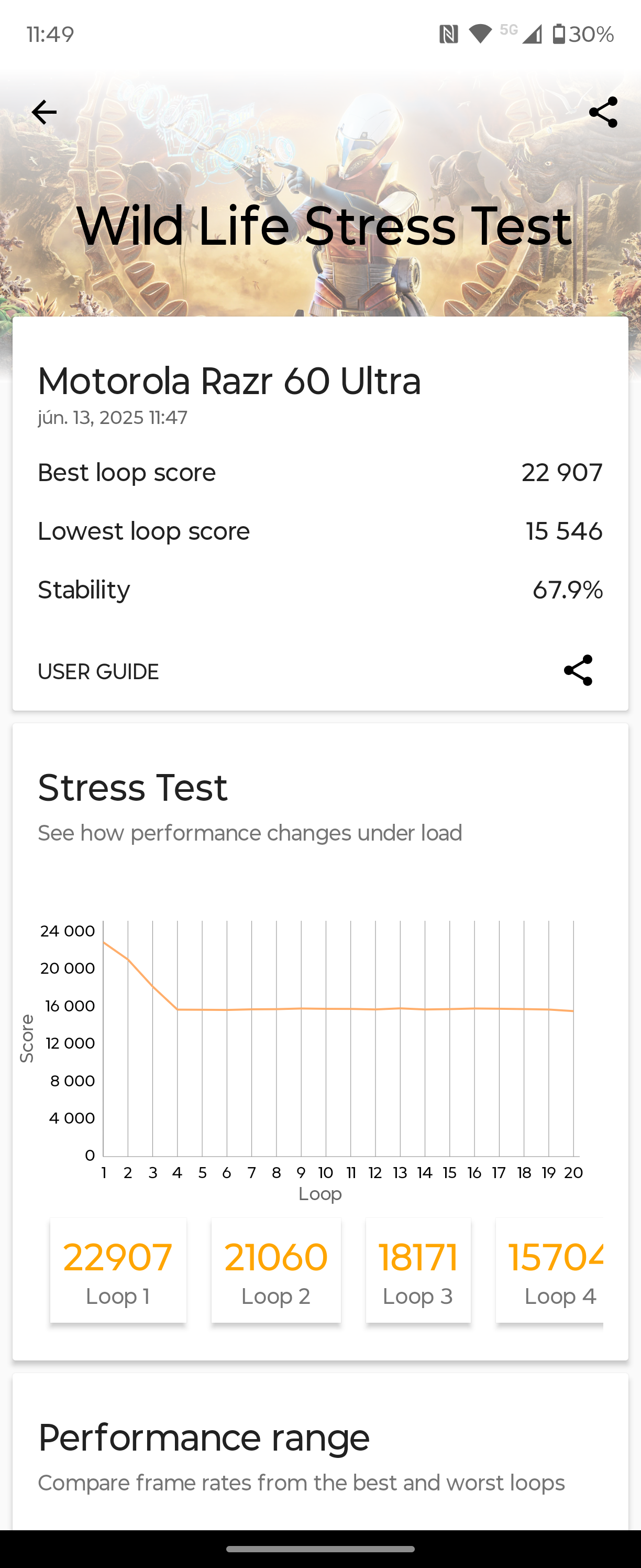Select the Loop 2 card showing 21060
The image size is (641, 1568).
(x=276, y=1270)
